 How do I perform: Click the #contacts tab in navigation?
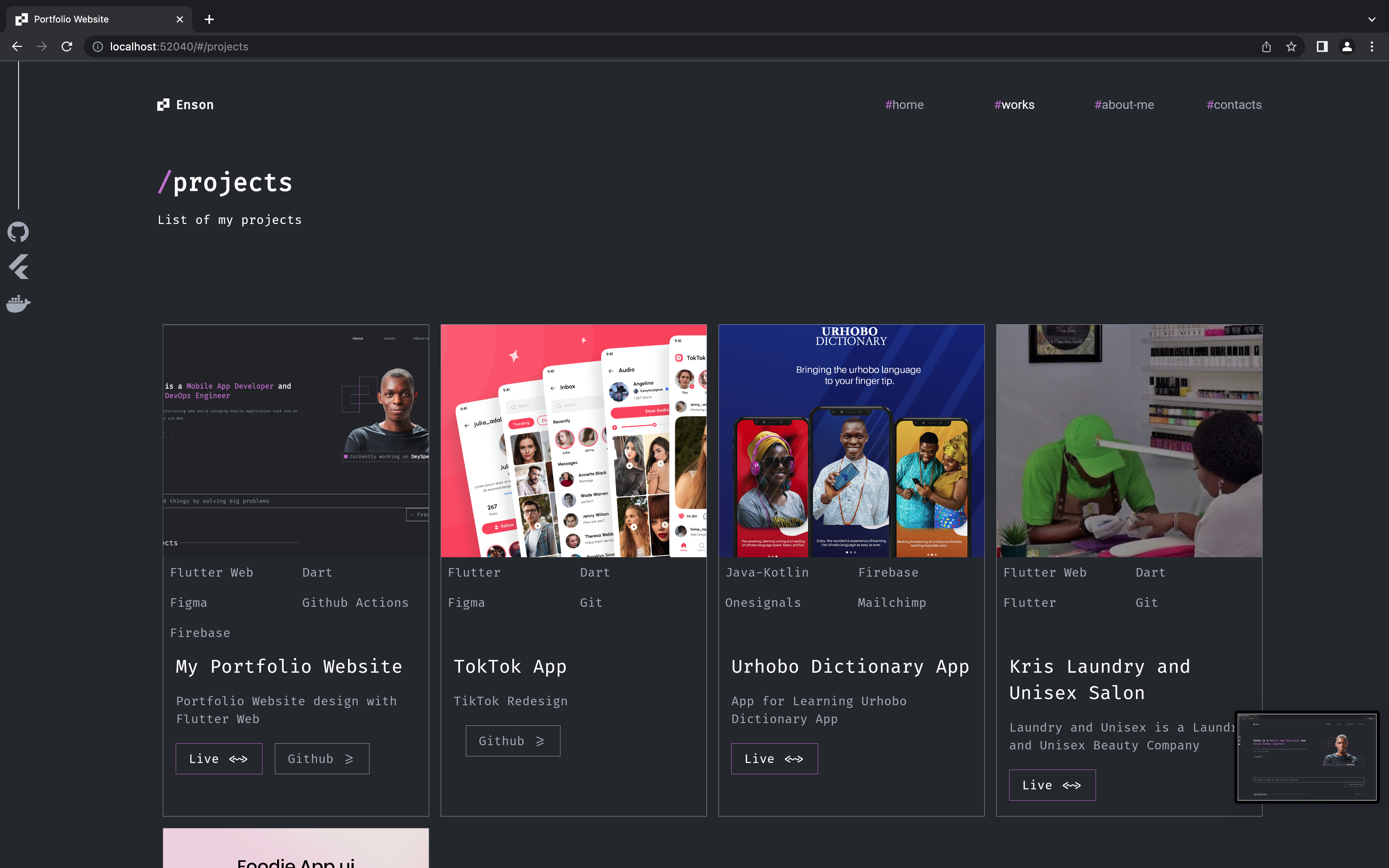point(1232,104)
